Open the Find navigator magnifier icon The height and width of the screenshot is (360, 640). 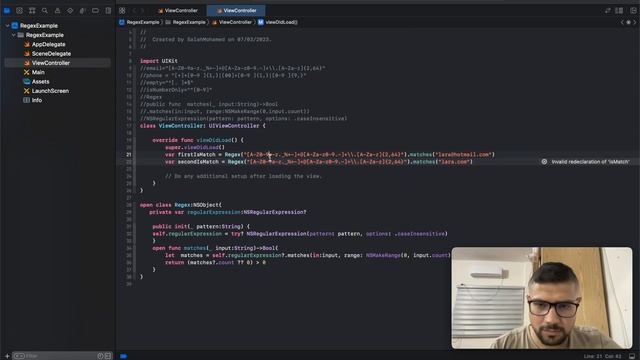pyautogui.click(x=44, y=11)
